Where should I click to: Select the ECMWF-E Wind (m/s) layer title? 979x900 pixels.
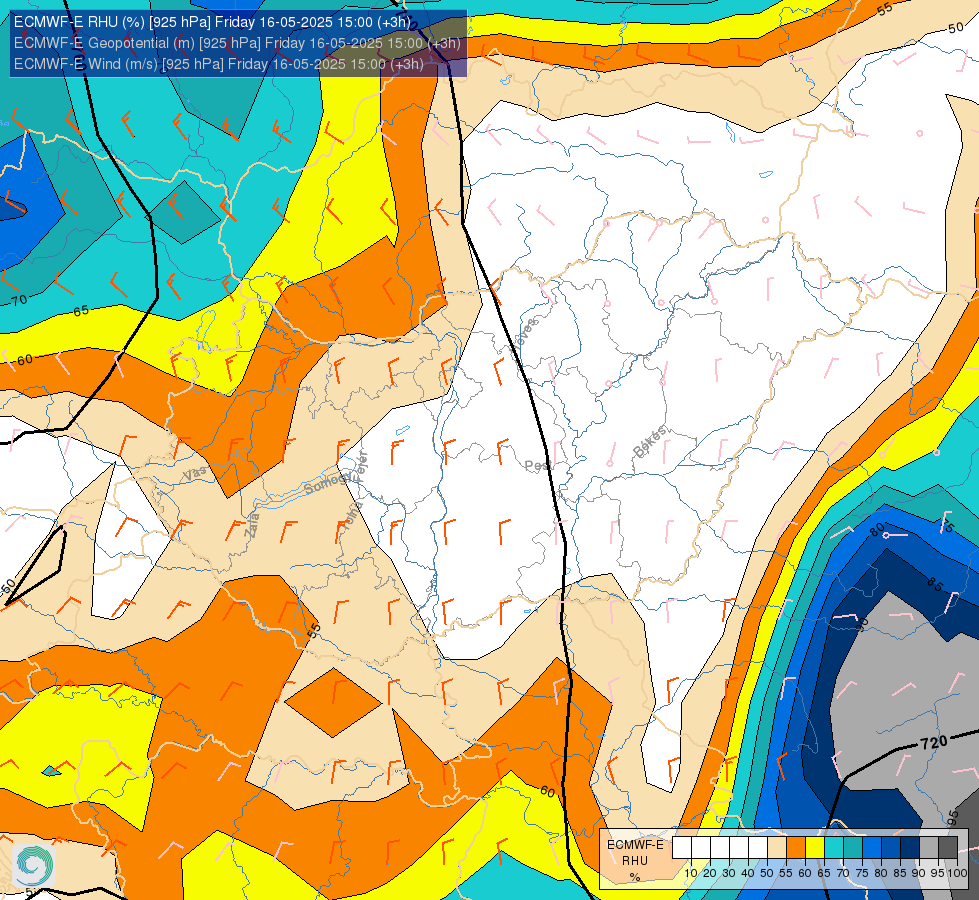(219, 64)
